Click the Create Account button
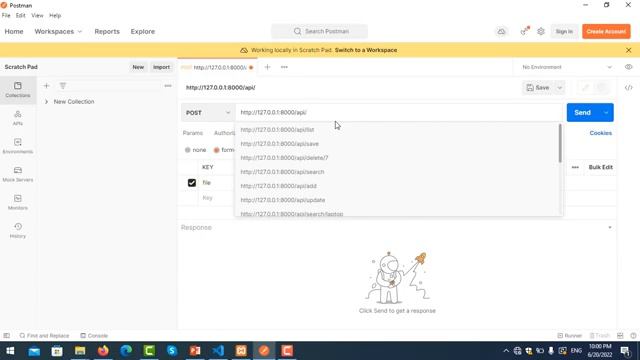Image resolution: width=640 pixels, height=360 pixels. coord(606,31)
